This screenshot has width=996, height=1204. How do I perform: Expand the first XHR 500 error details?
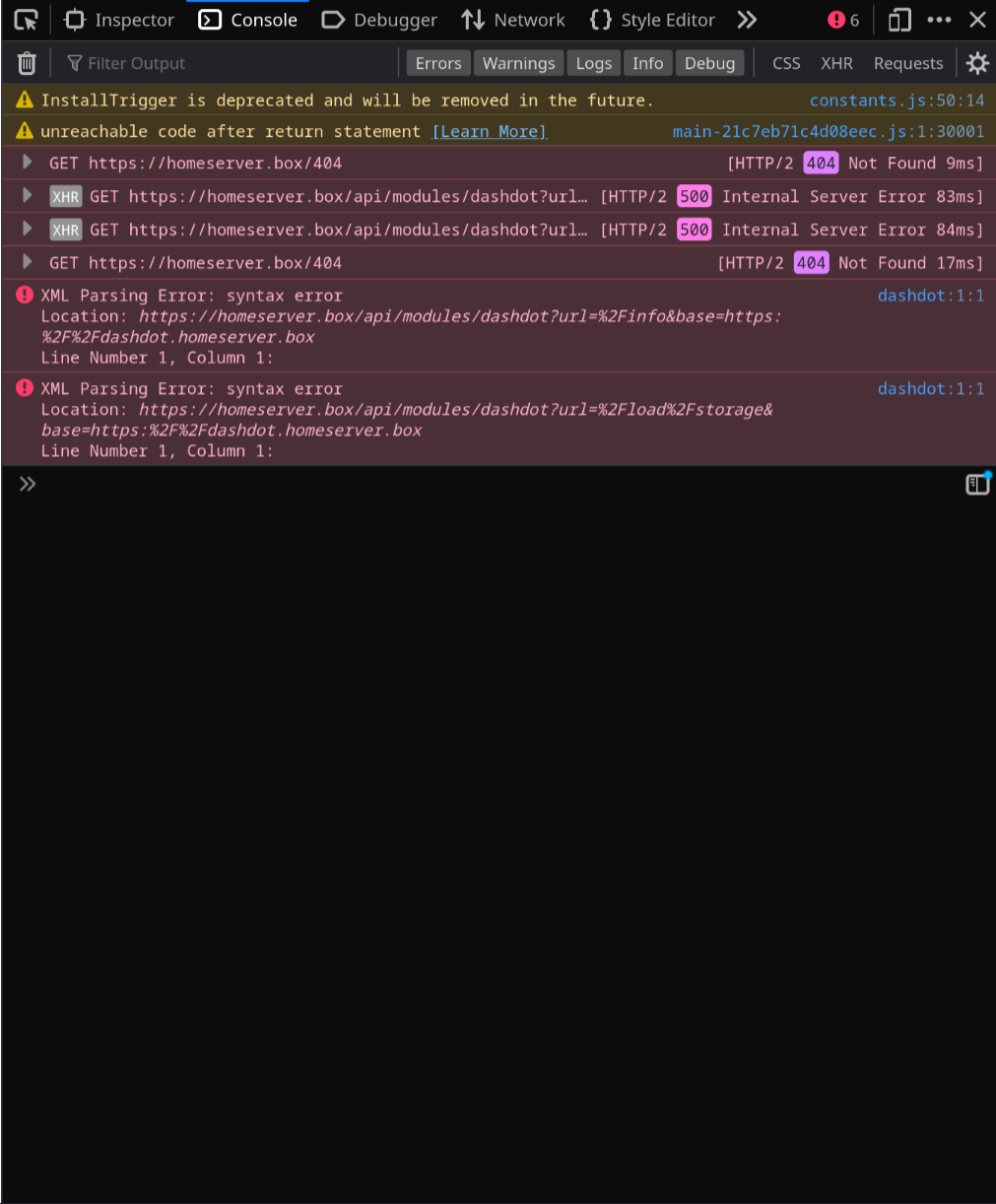click(x=27, y=196)
